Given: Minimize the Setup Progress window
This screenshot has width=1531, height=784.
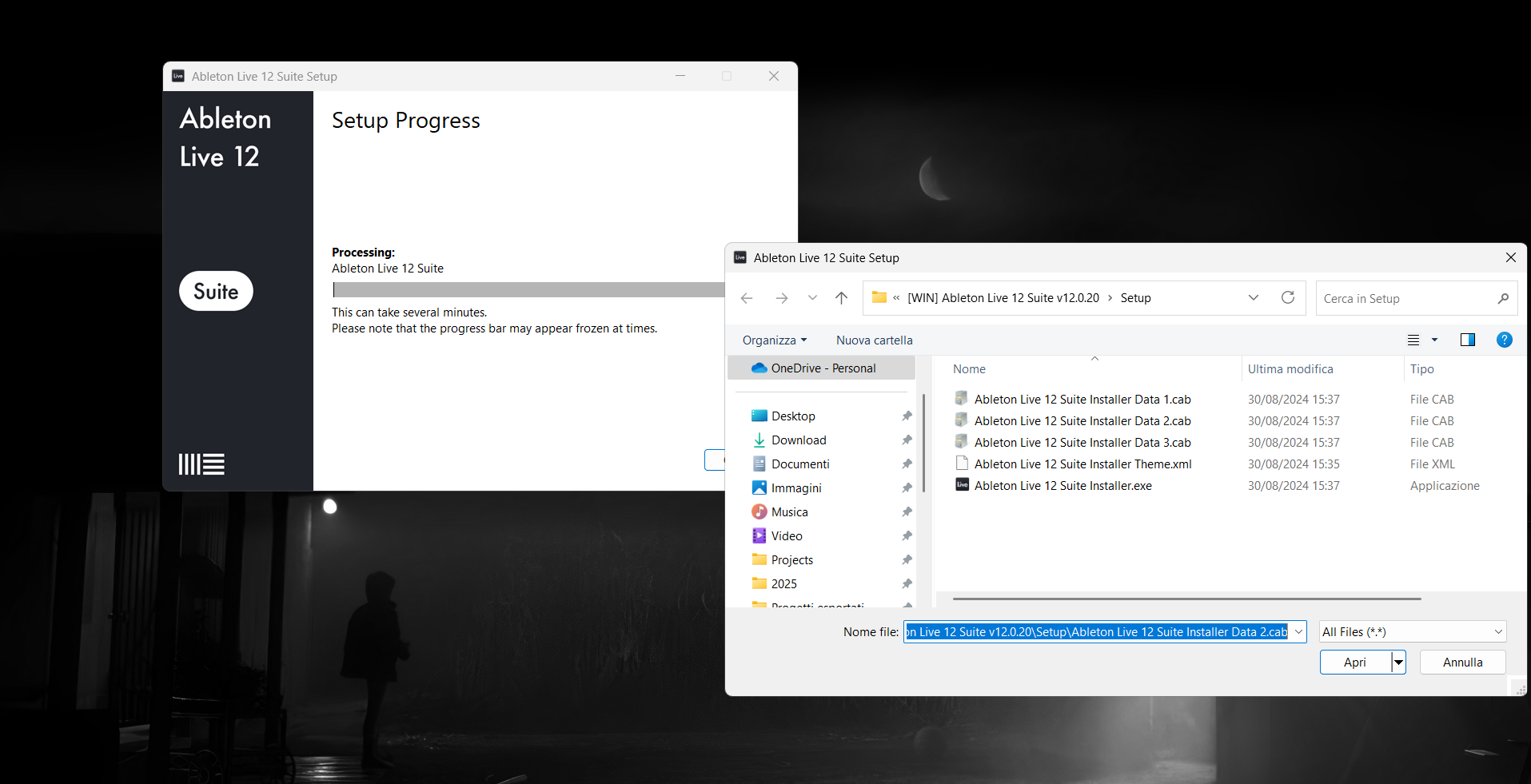Looking at the screenshot, I should coord(680,76).
